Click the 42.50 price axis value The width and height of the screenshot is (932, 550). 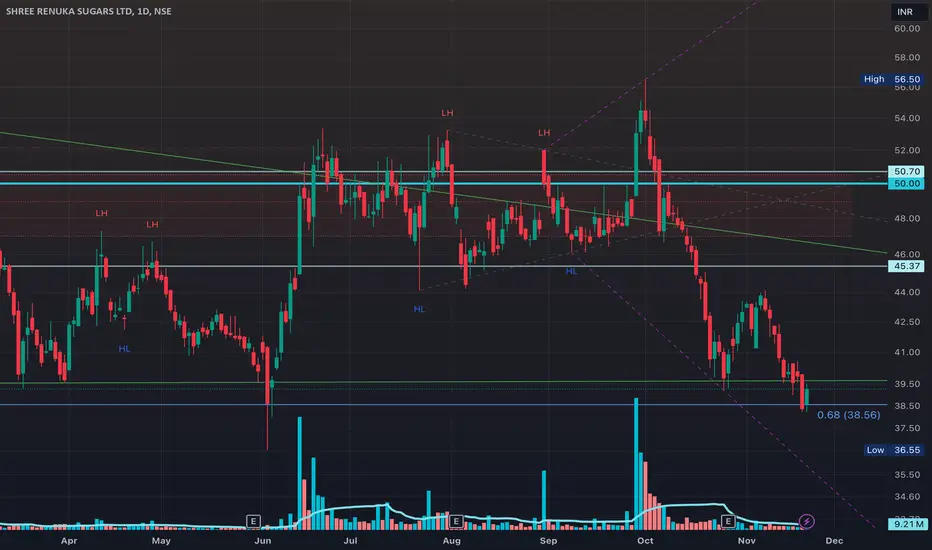point(906,322)
